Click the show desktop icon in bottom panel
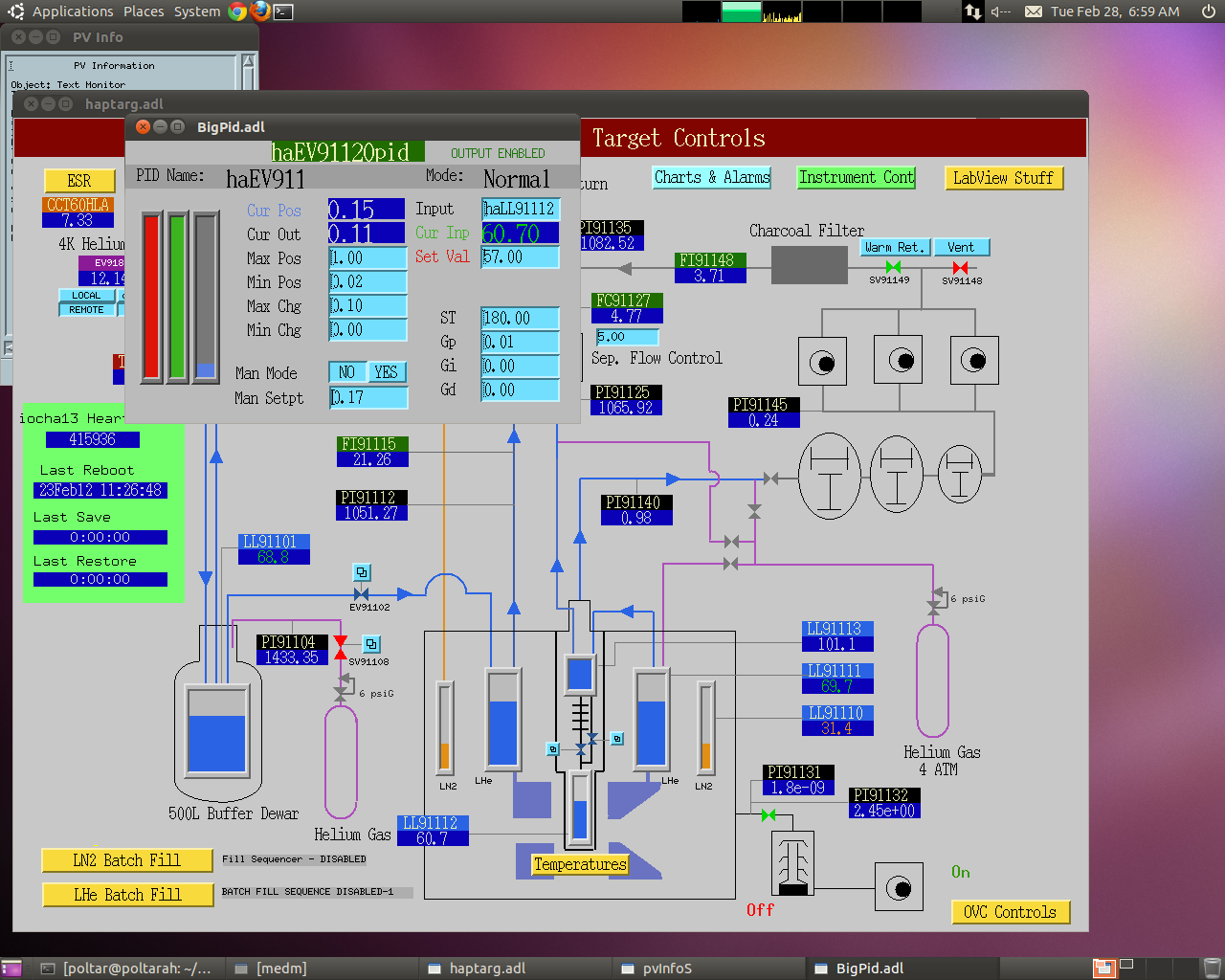This screenshot has height=980, width=1225. tap(11, 969)
